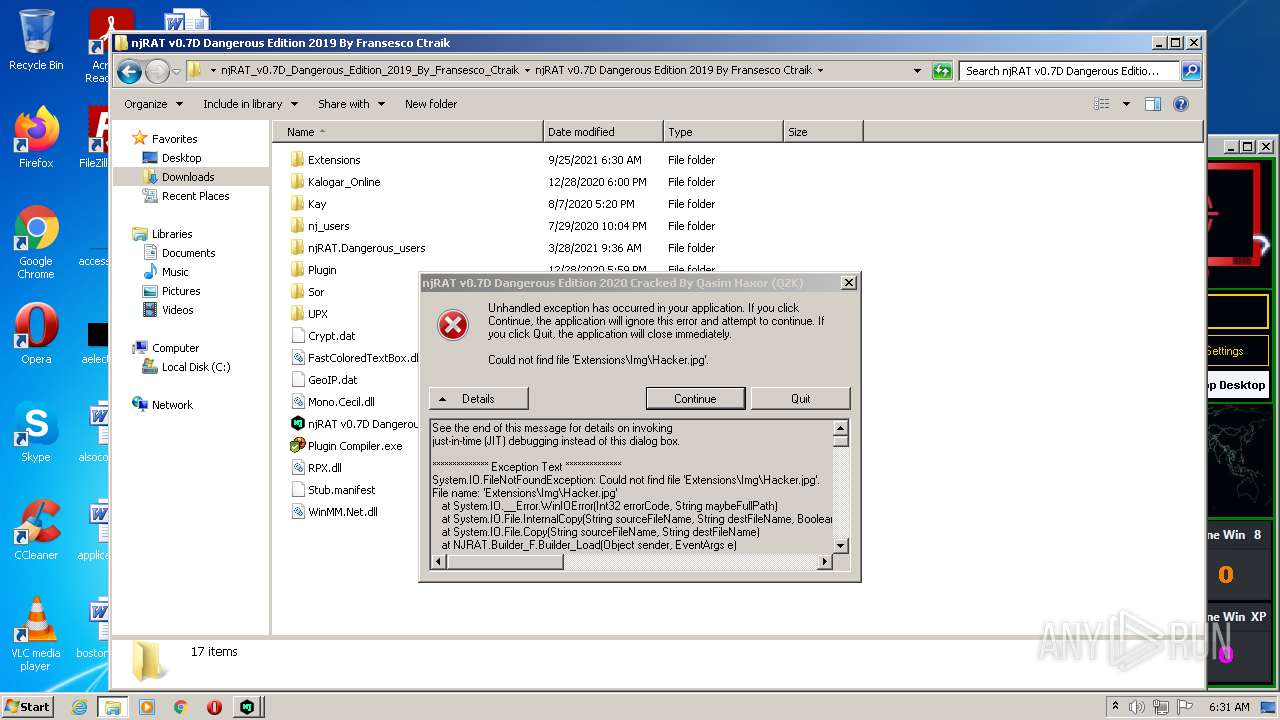Screen dimensions: 1280x720
Task: Click the Windows Explorer taskbar button
Action: tap(112, 707)
